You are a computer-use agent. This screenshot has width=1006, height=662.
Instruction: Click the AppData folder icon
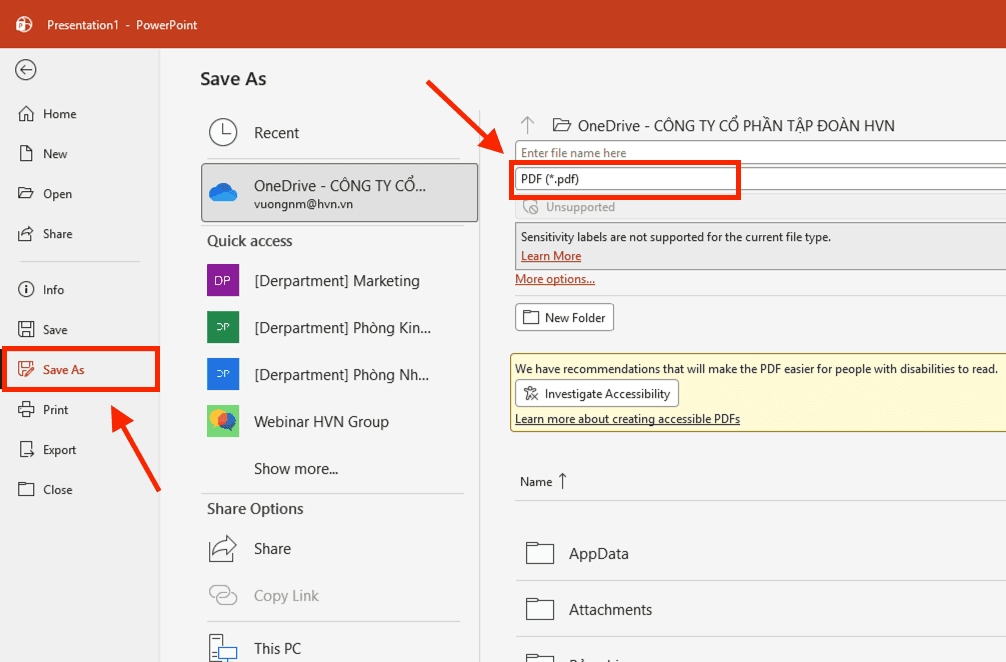(540, 553)
